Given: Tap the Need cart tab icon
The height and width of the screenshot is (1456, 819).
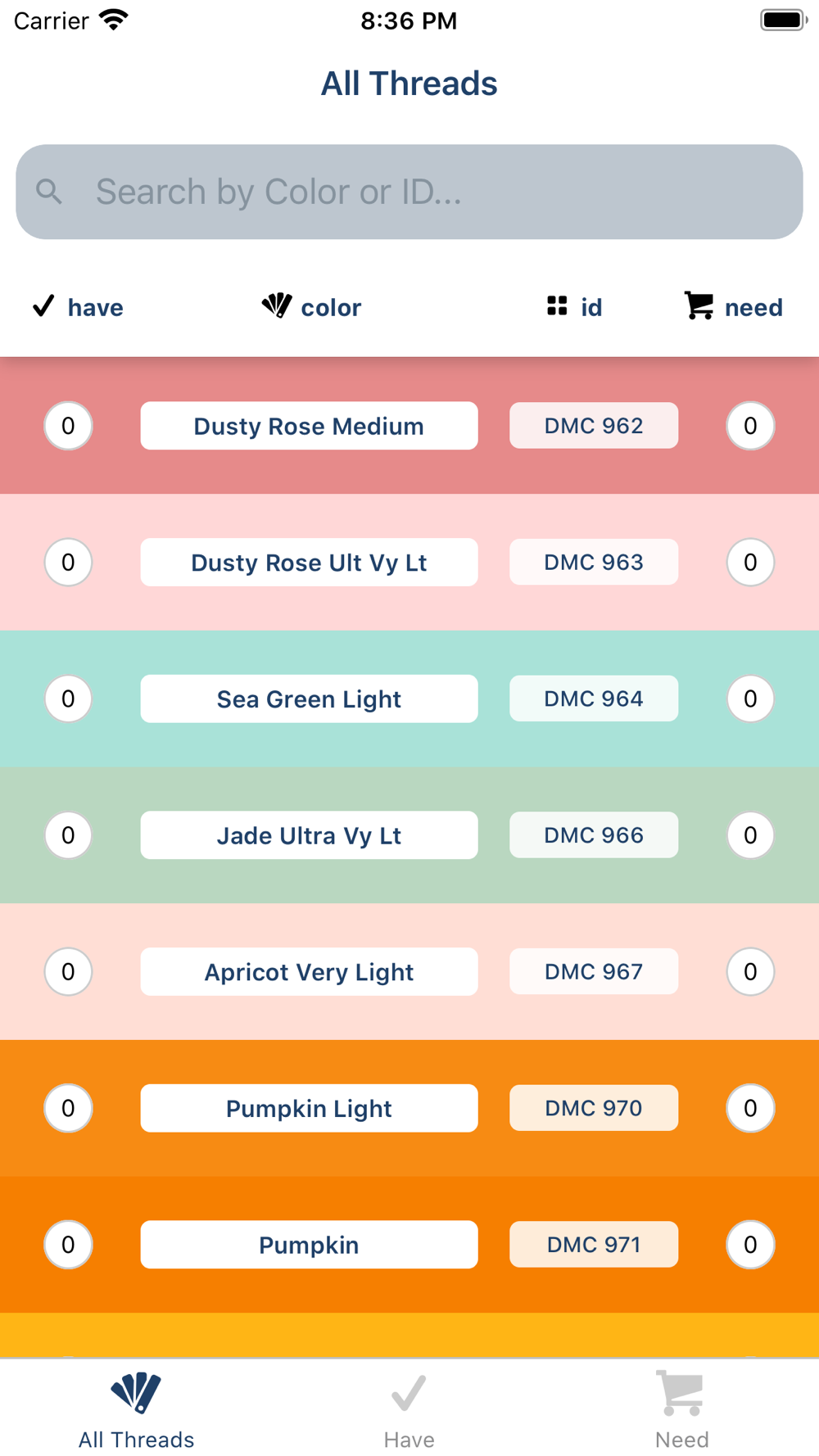Looking at the screenshot, I should click(681, 1393).
